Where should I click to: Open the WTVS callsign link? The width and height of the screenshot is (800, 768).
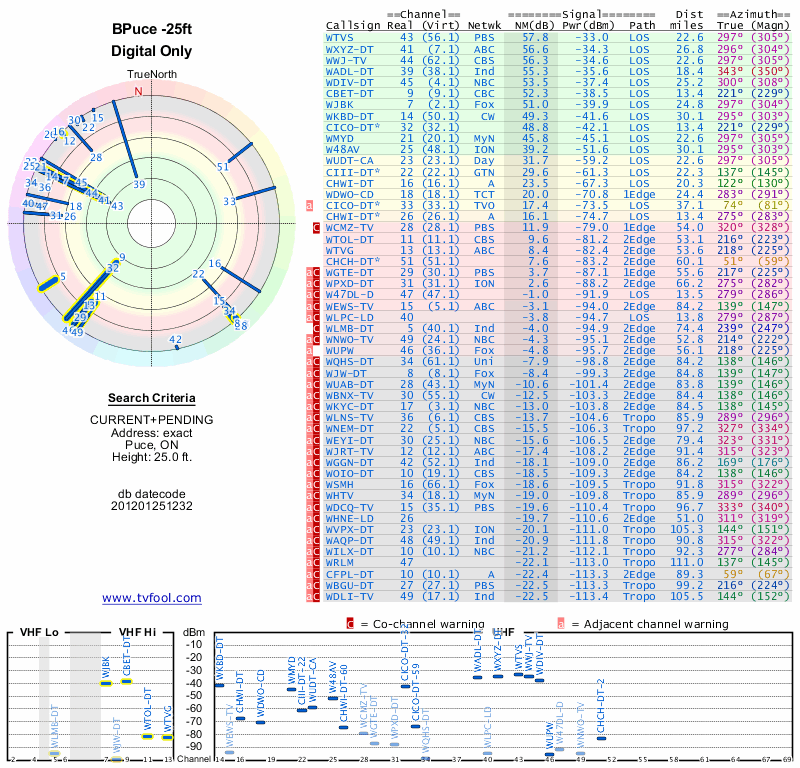tap(340, 37)
